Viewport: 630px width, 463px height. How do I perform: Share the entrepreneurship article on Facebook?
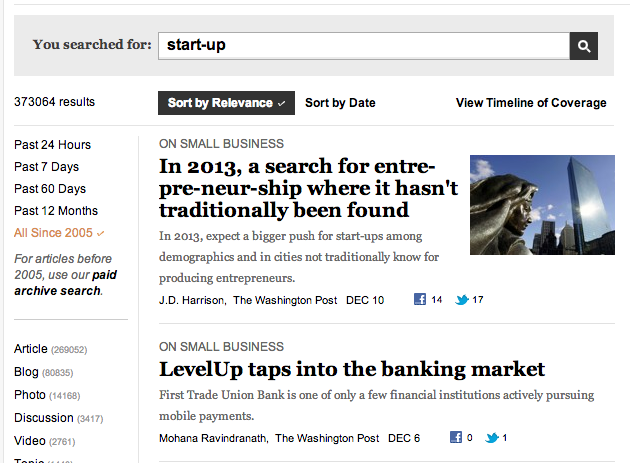(420, 299)
